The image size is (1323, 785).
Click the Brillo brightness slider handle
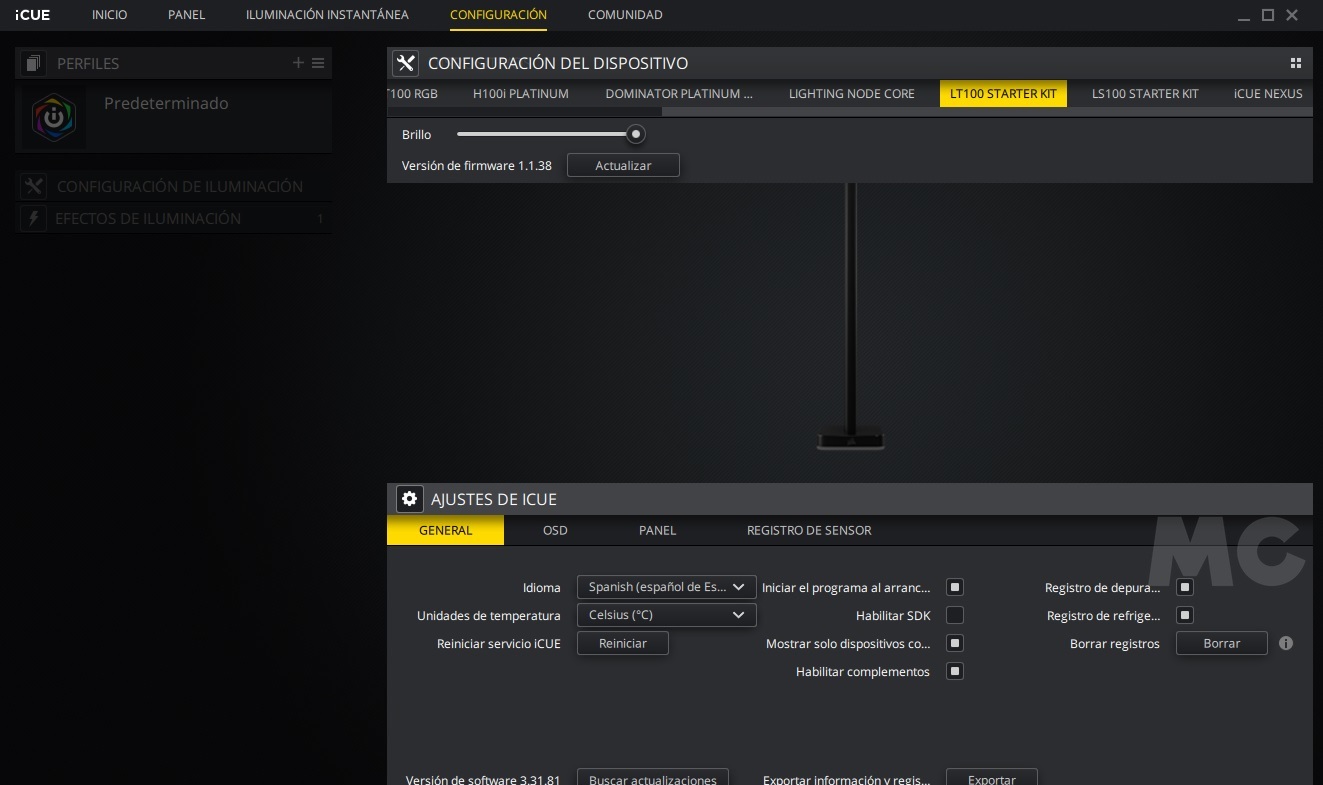[x=635, y=134]
